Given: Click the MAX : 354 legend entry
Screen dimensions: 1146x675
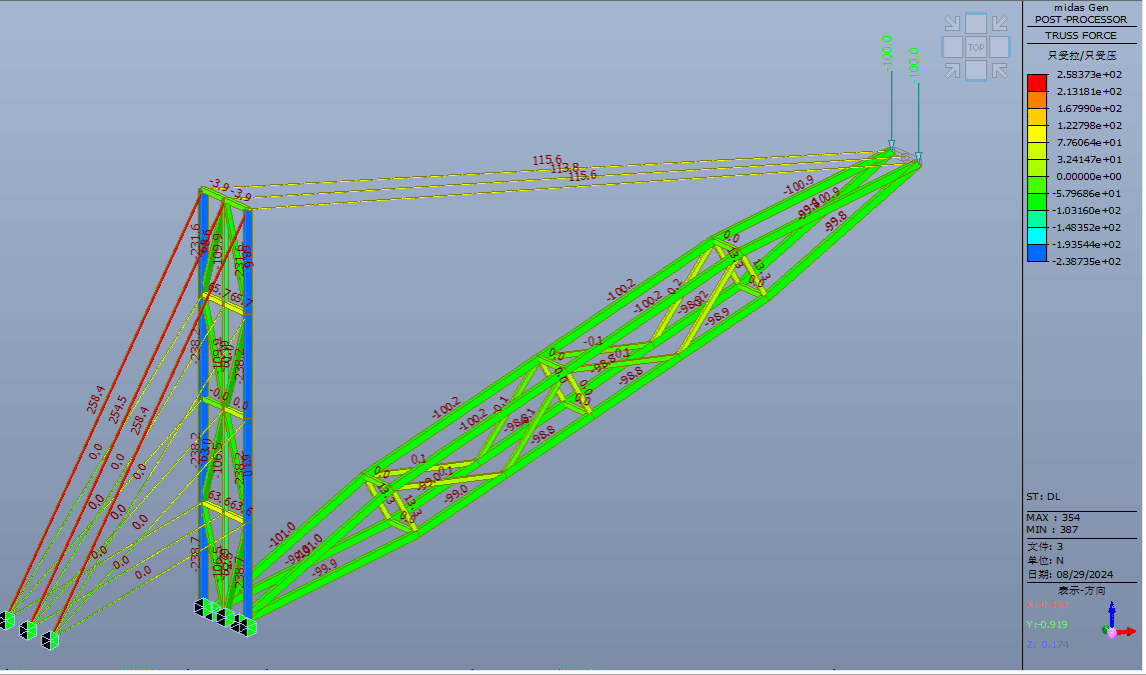Looking at the screenshot, I should pos(1053,517).
